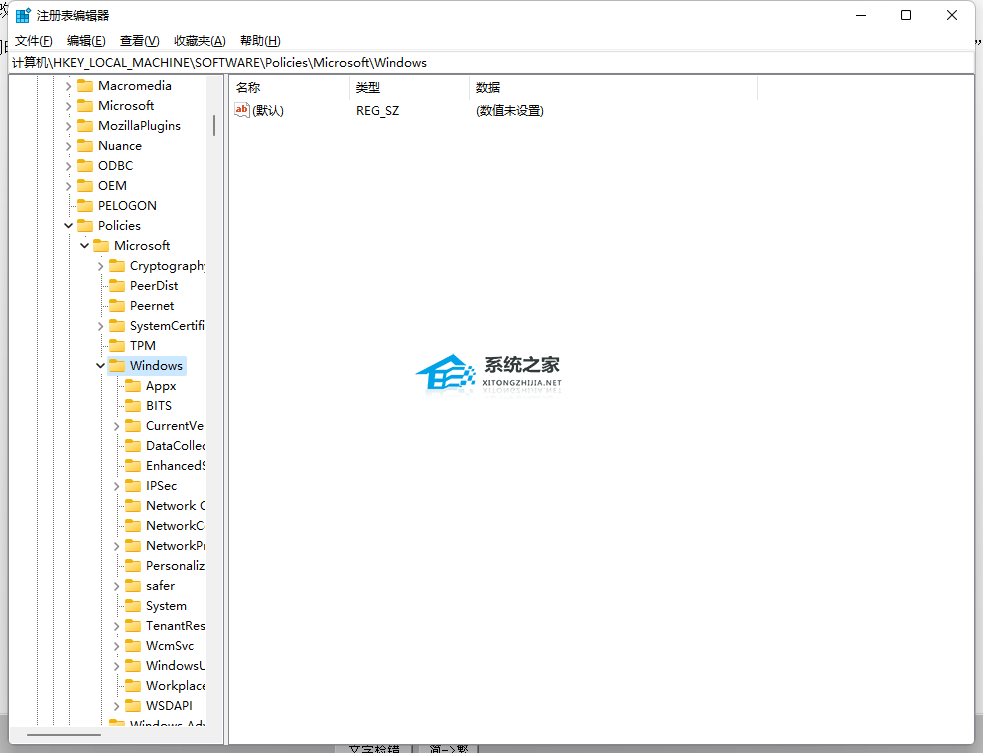Click the registry path address bar

pos(492,63)
